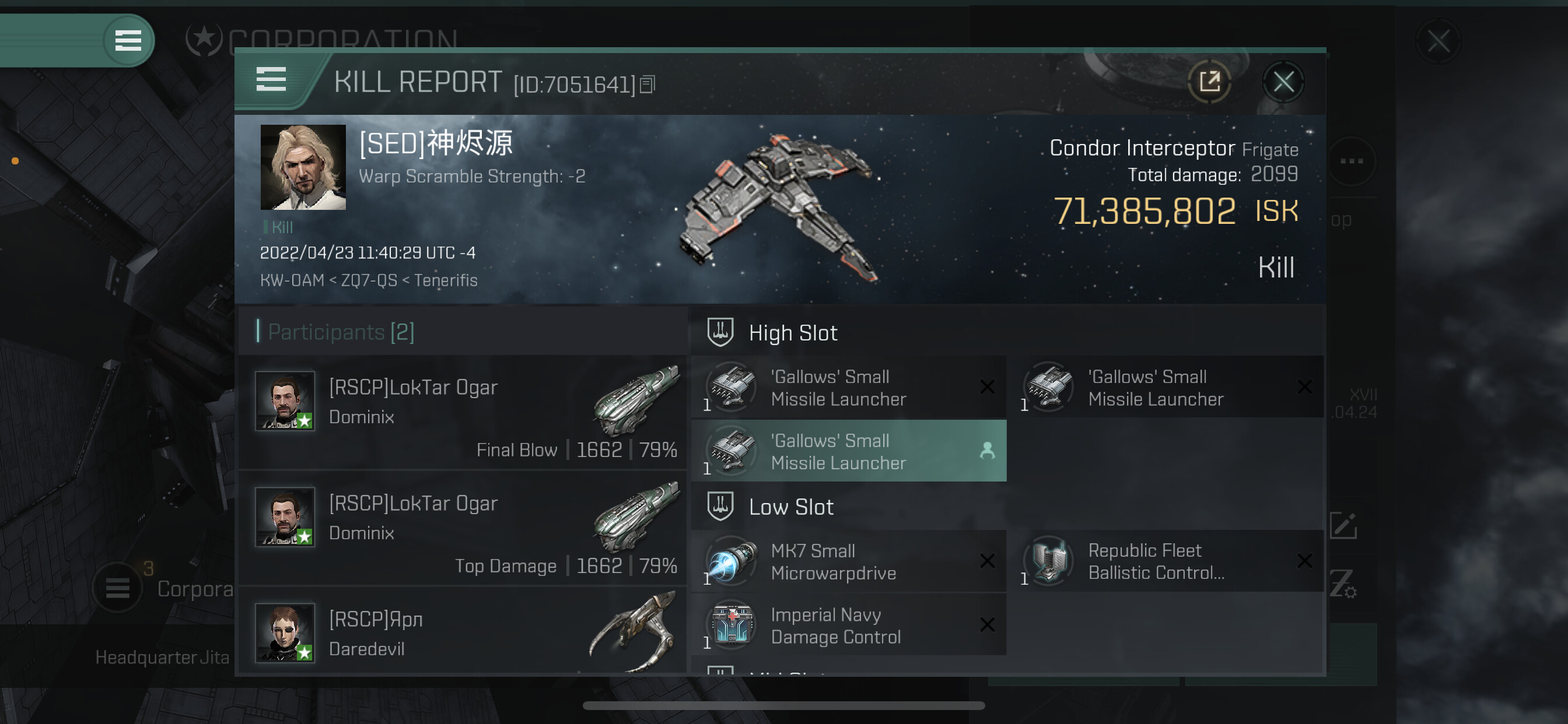Click the Condor Interceptor ship name
Viewport: 1568px width, 724px height.
[x=1142, y=148]
